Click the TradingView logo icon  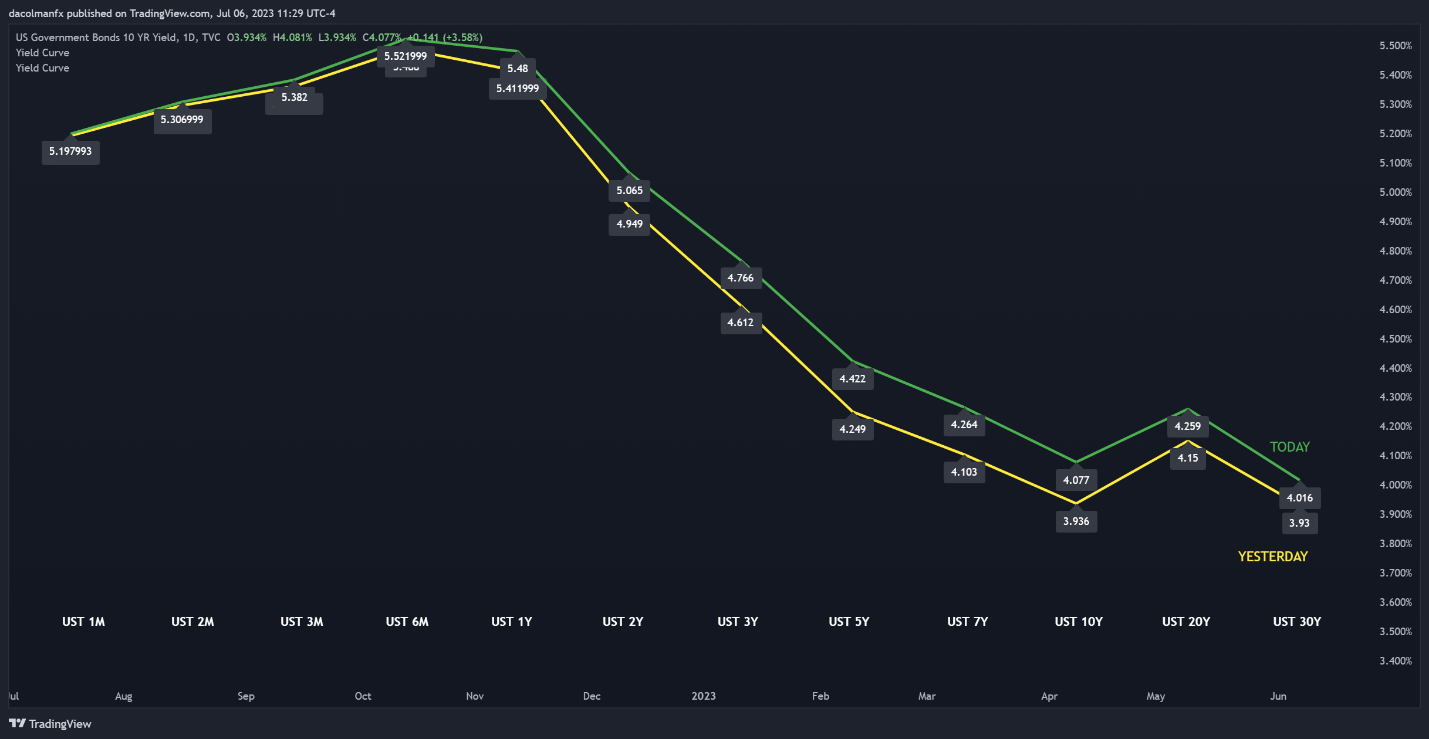pos(18,723)
